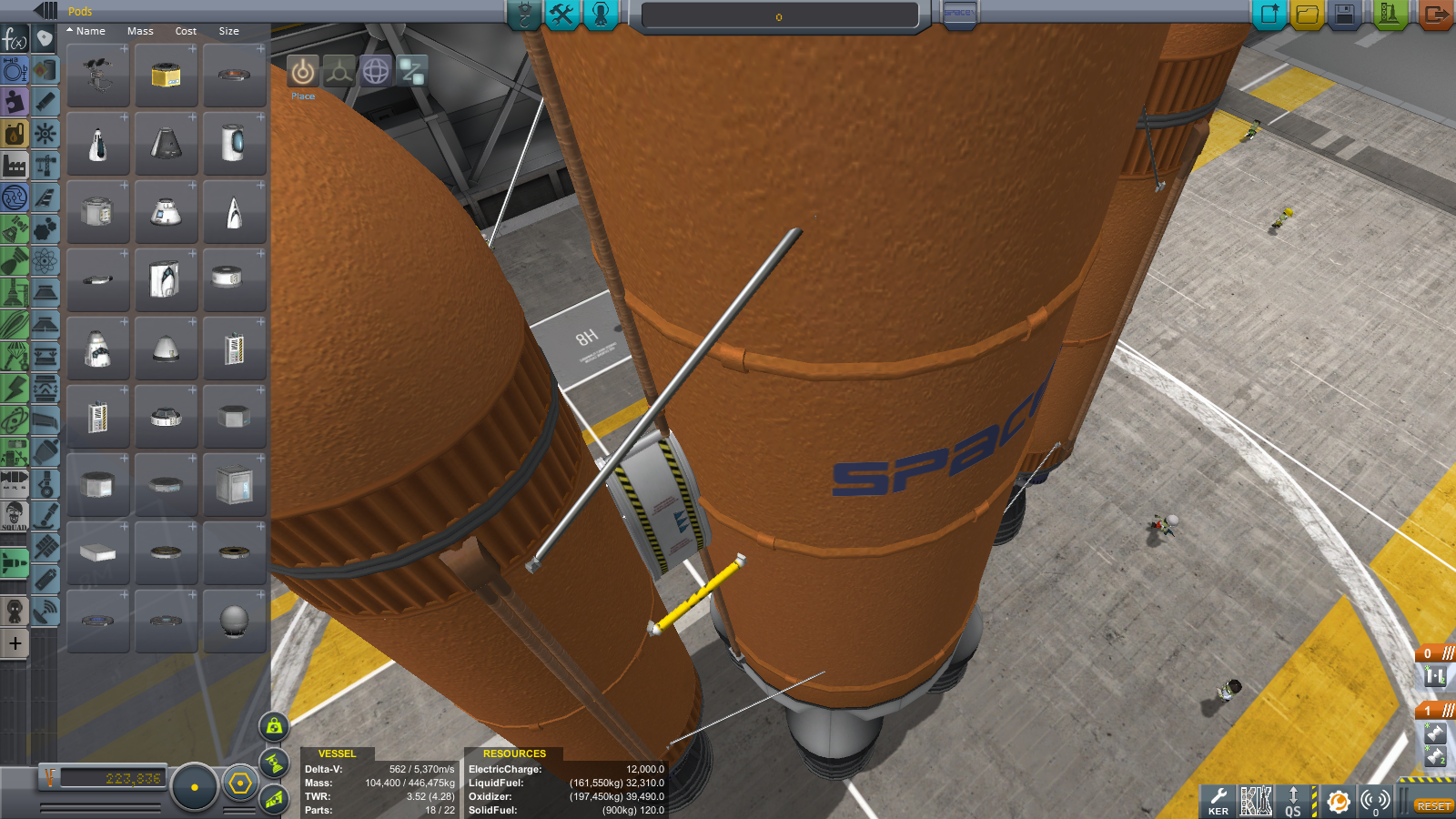Viewport: 1456px width, 819px height.
Task: Switch to the SQUAD filter tab
Action: tap(15, 515)
